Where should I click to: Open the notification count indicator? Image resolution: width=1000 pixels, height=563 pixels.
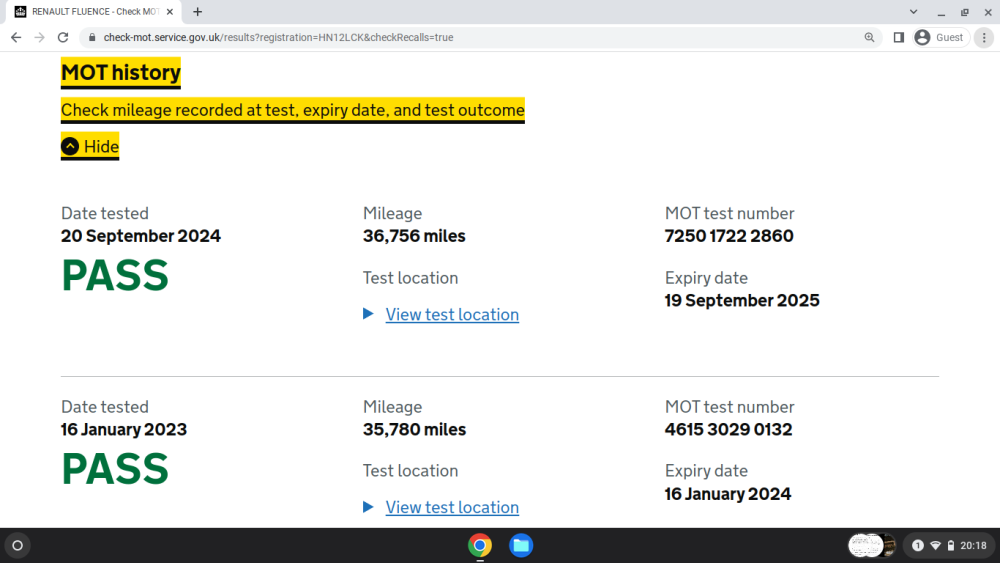(918, 545)
